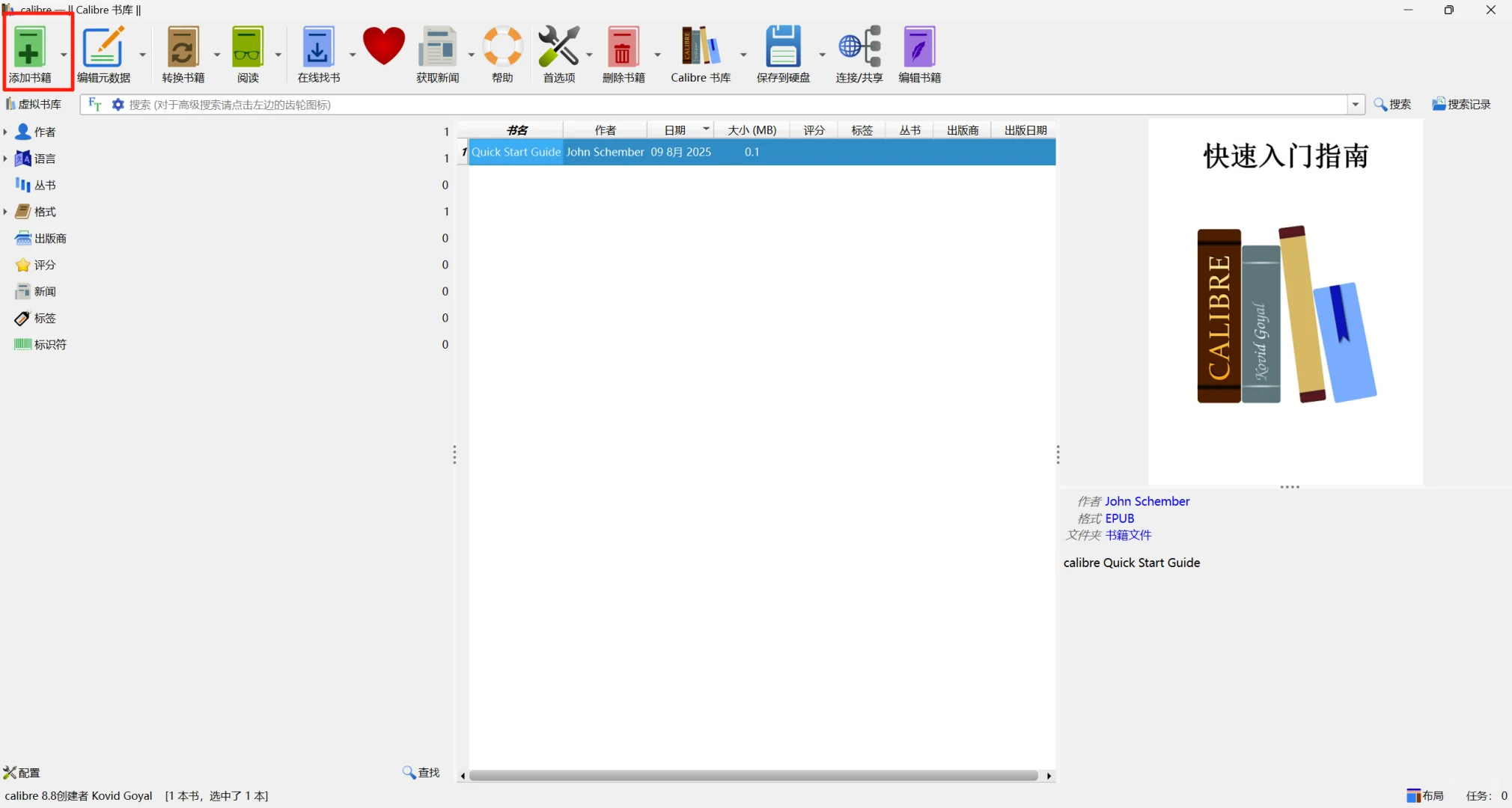Open dropdown arrow next to 阅读

[x=278, y=55]
